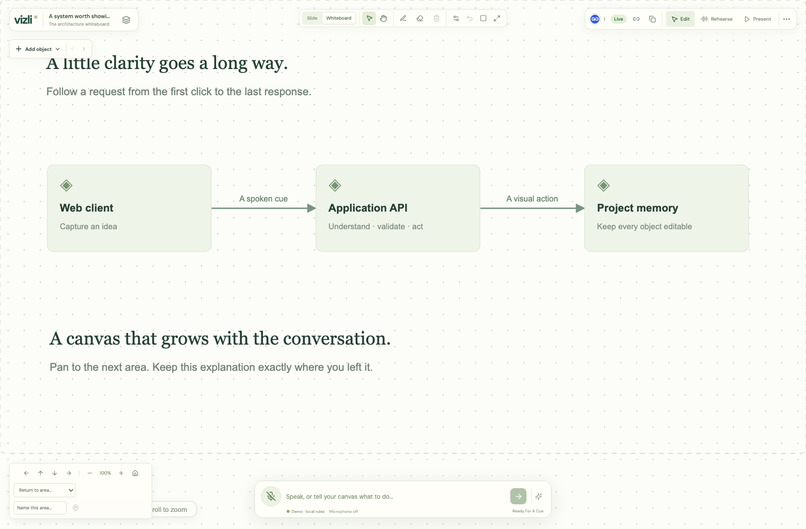
Task: Click the duplicate copy icon
Action: pyautogui.click(x=652, y=19)
